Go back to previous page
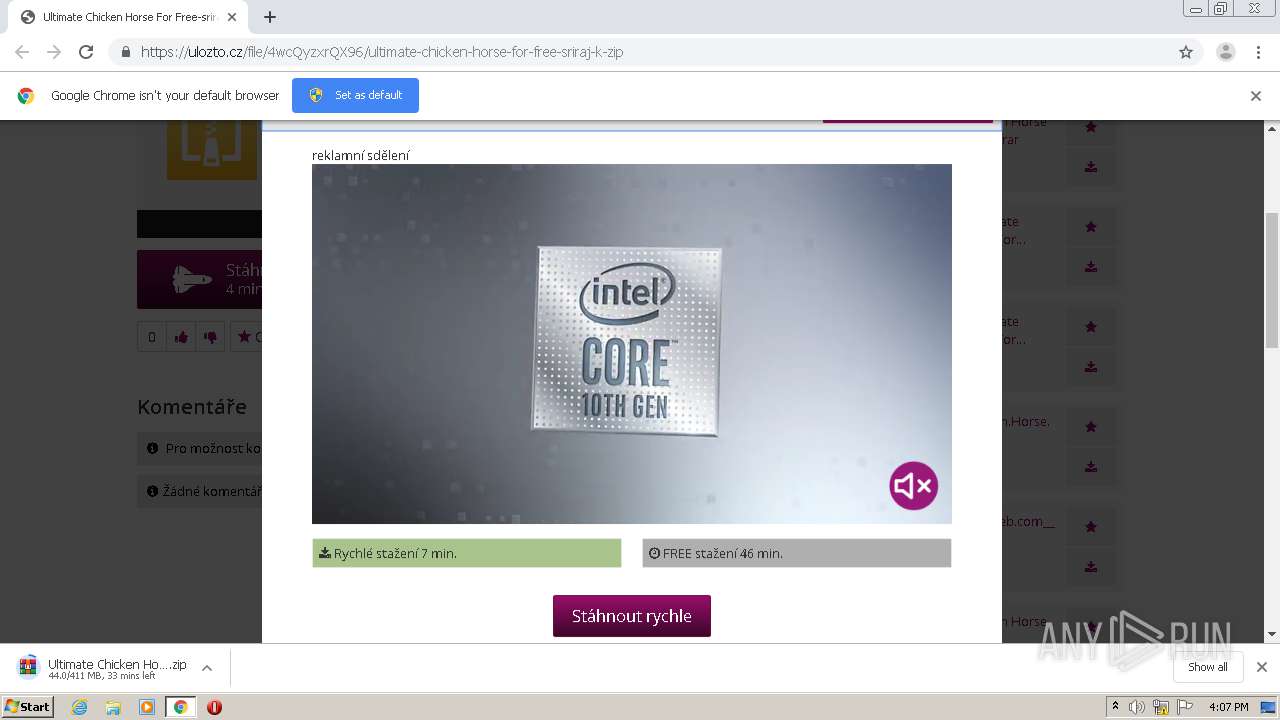The image size is (1280, 720). (x=22, y=52)
